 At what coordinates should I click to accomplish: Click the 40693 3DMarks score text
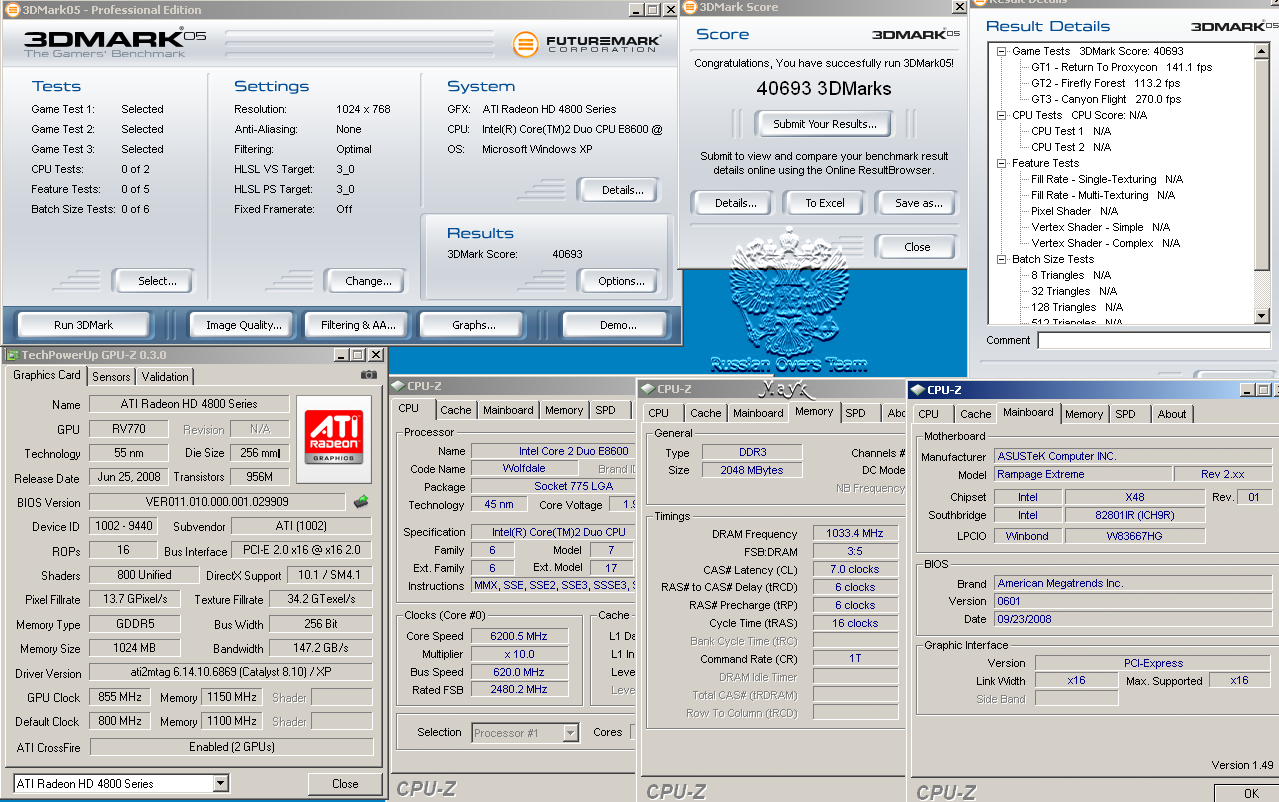pyautogui.click(x=824, y=89)
